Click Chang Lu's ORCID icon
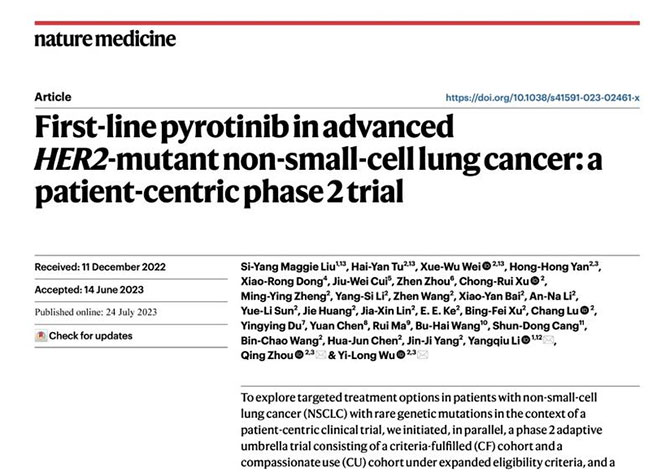This screenshot has width=670, height=472. tap(585, 311)
